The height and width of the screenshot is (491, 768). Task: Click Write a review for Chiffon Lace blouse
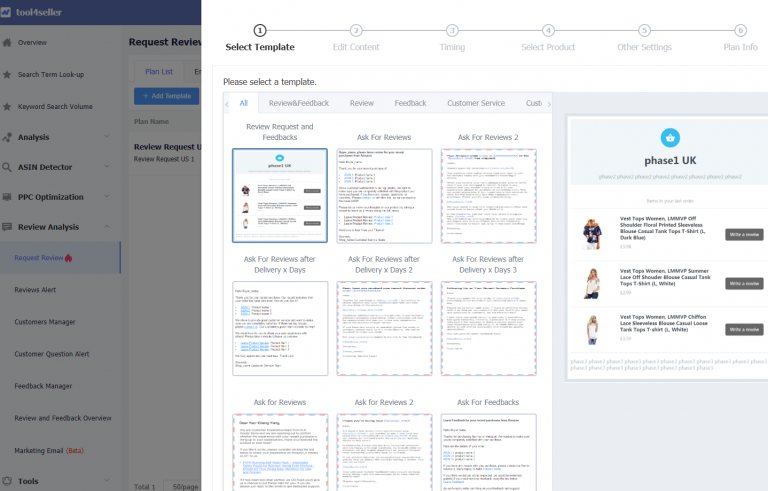[x=744, y=330]
